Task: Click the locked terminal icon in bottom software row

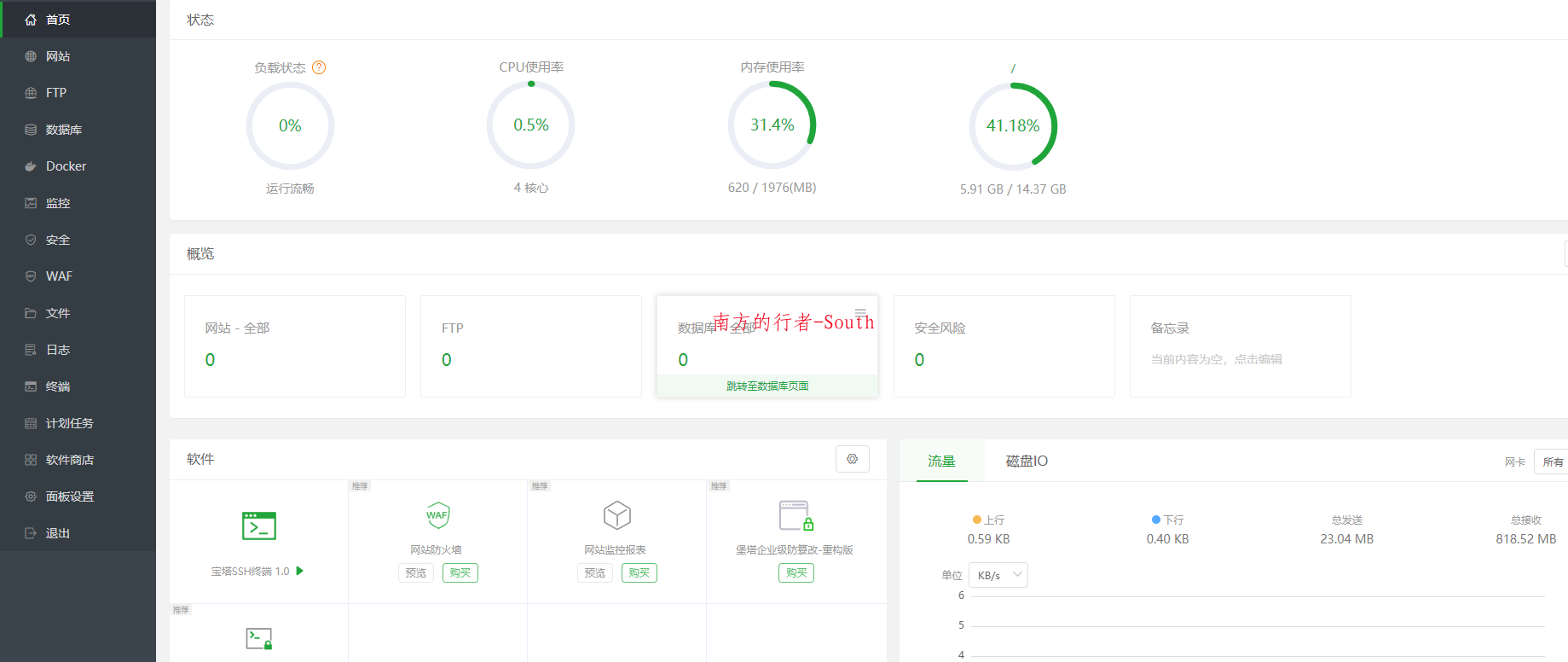Action: pos(259,638)
